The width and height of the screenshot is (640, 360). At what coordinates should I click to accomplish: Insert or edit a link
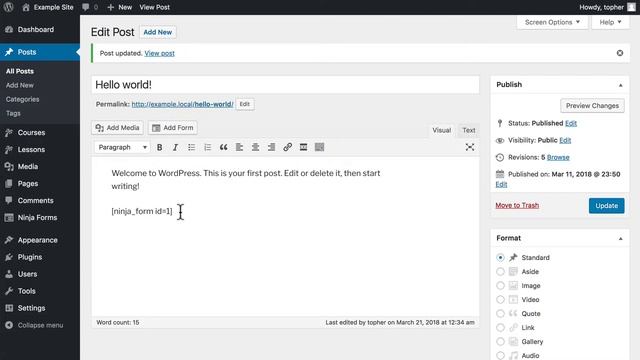point(287,147)
